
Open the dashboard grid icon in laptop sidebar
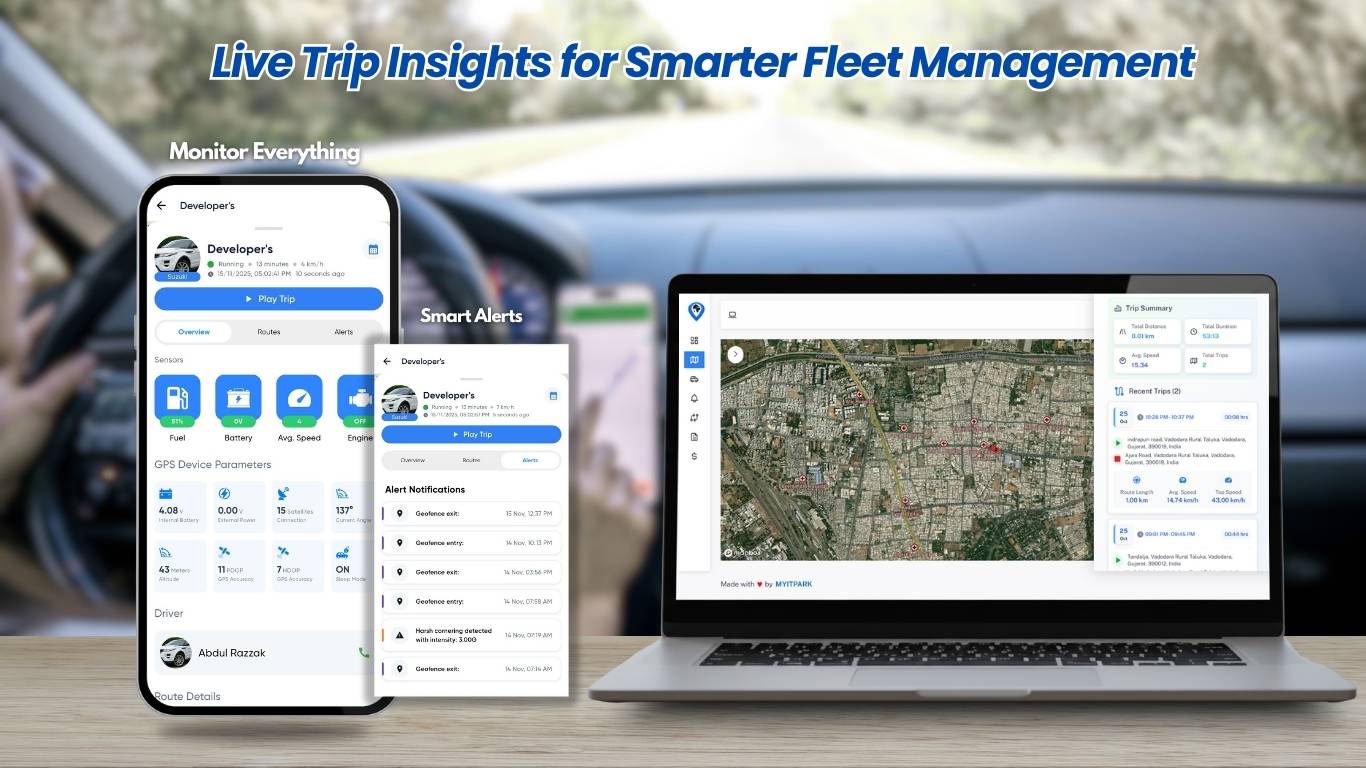694,341
